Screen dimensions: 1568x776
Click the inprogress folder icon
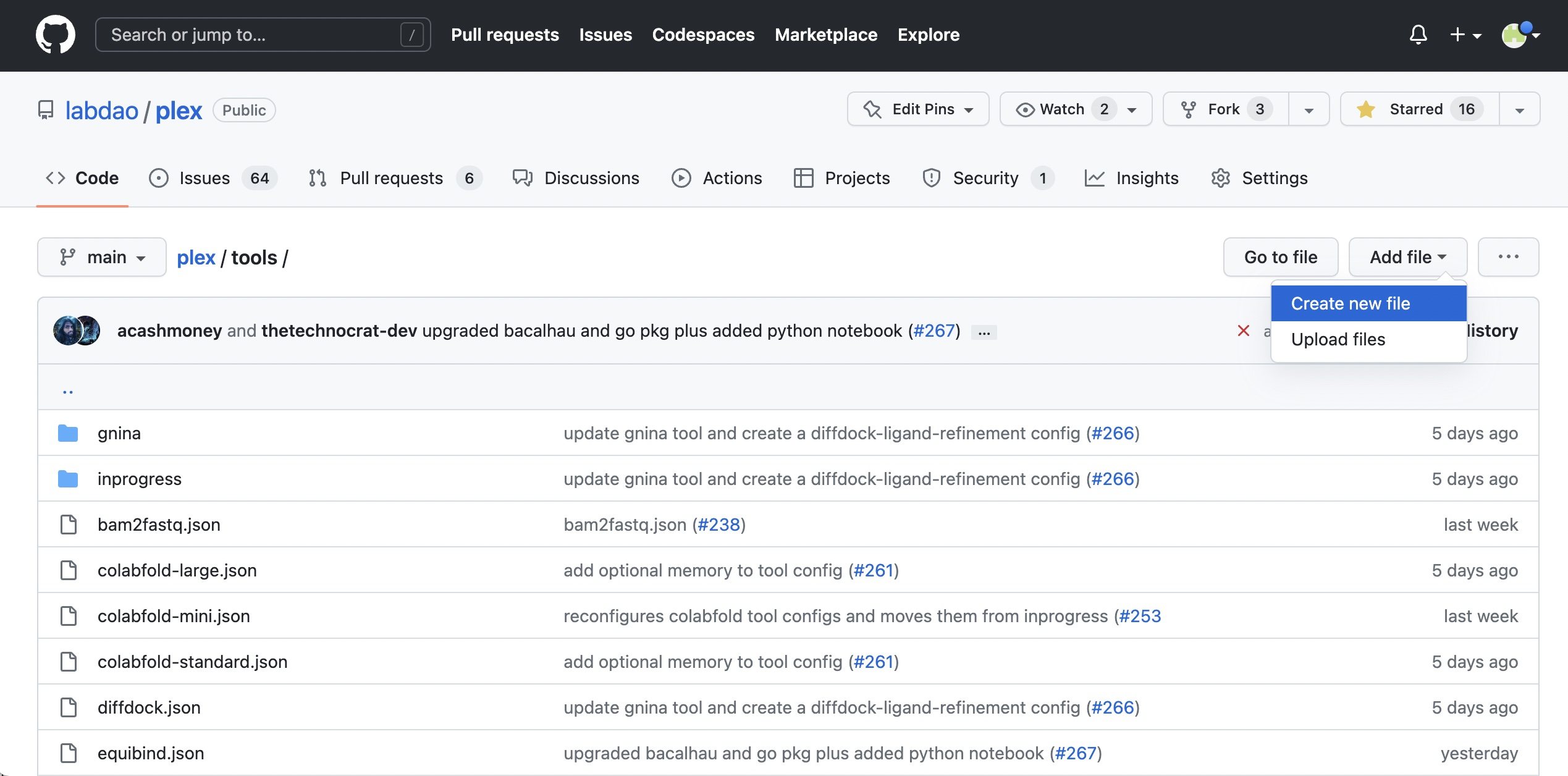point(68,479)
